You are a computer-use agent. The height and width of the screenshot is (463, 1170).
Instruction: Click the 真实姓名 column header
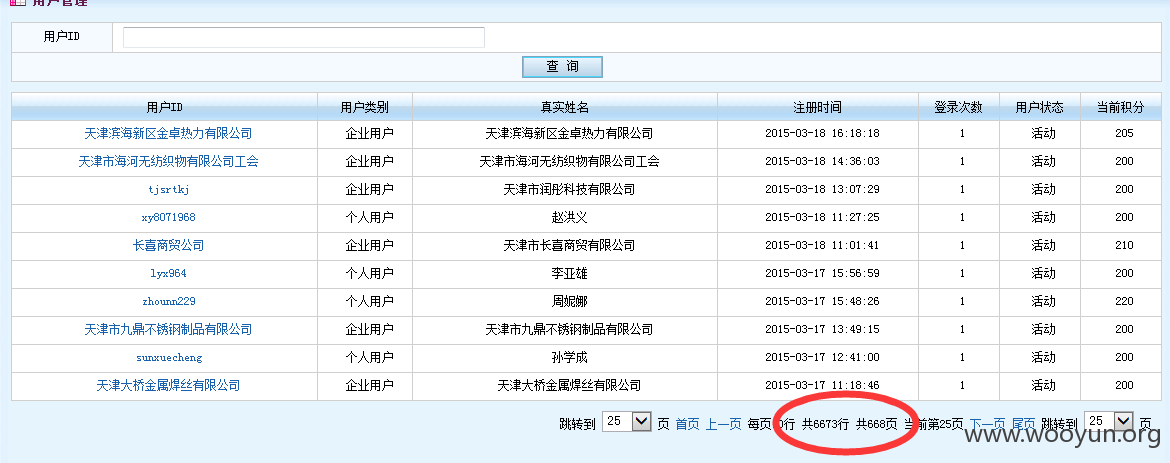click(565, 108)
